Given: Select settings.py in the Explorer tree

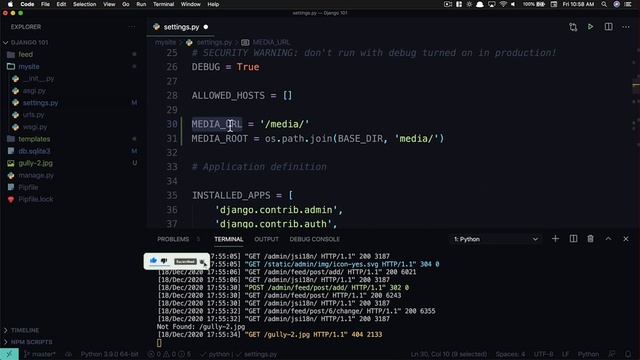Looking at the screenshot, I should [40, 103].
